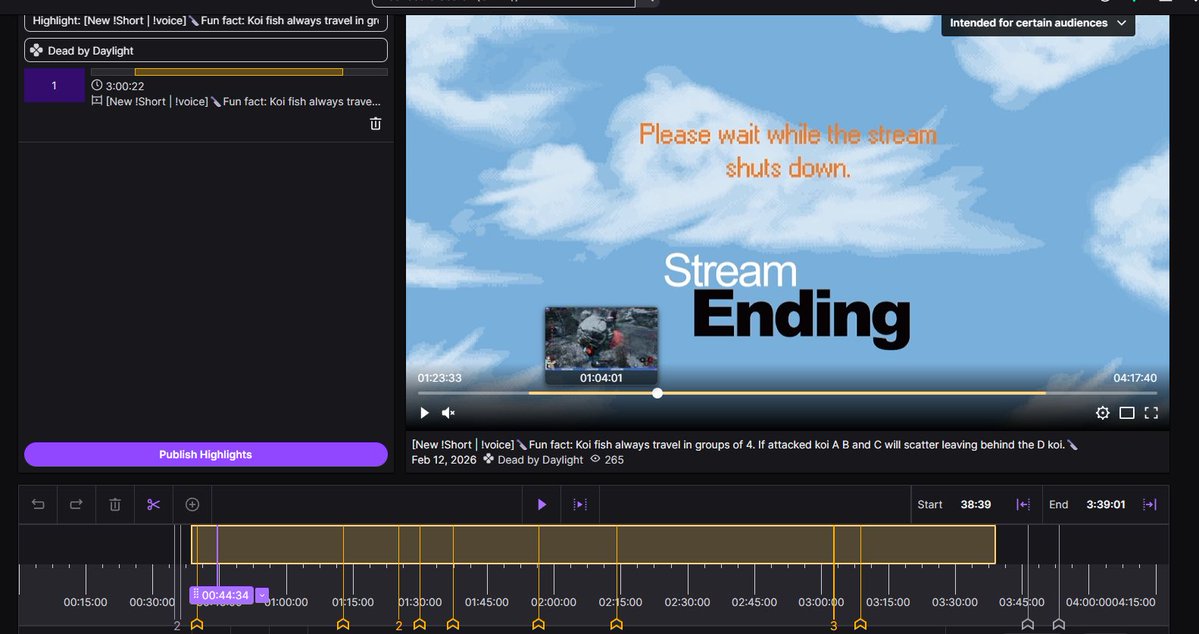Select highlight segment 1 in the sidebar list
1199x634 pixels.
54,85
